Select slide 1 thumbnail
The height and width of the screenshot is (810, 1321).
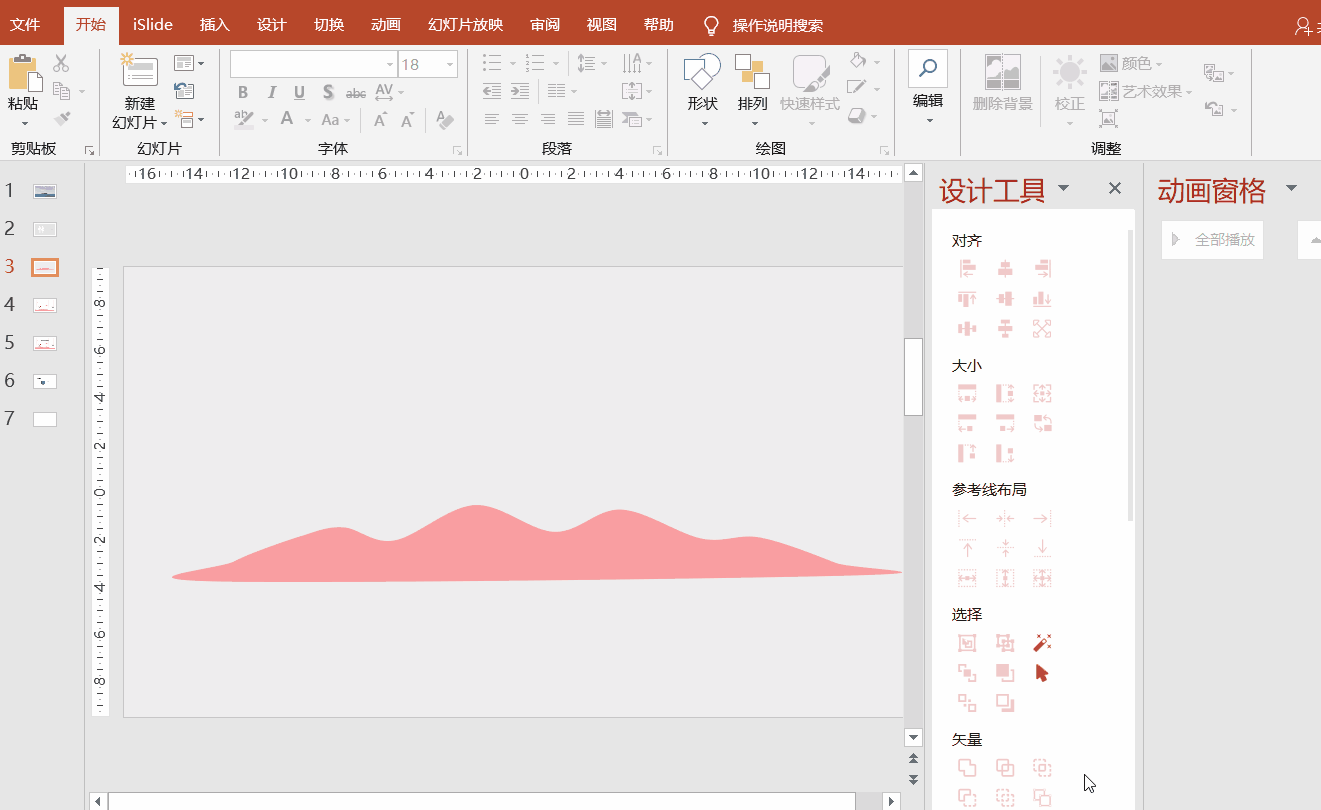tap(45, 191)
